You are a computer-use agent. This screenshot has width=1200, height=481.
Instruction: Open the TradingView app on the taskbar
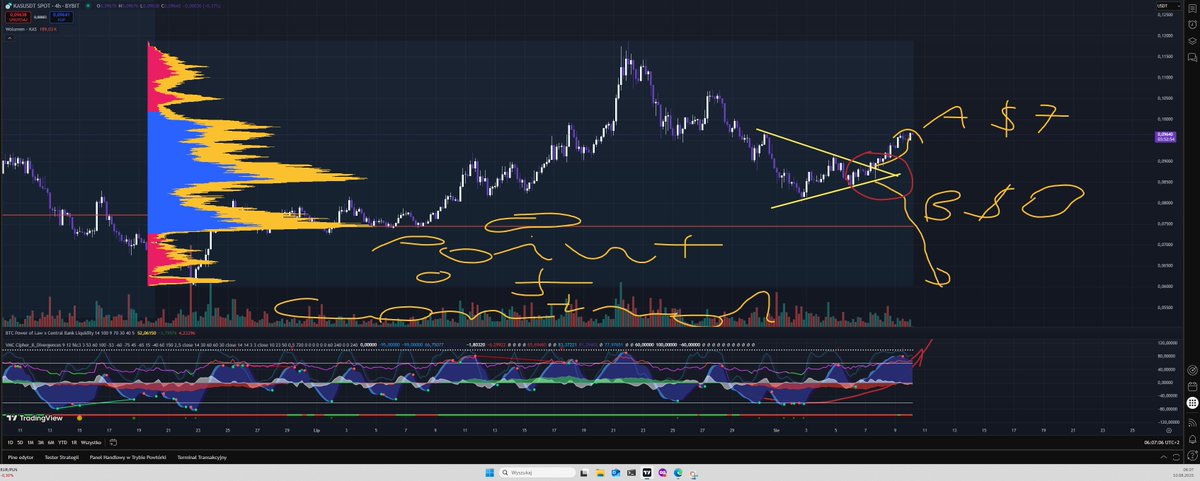point(646,472)
